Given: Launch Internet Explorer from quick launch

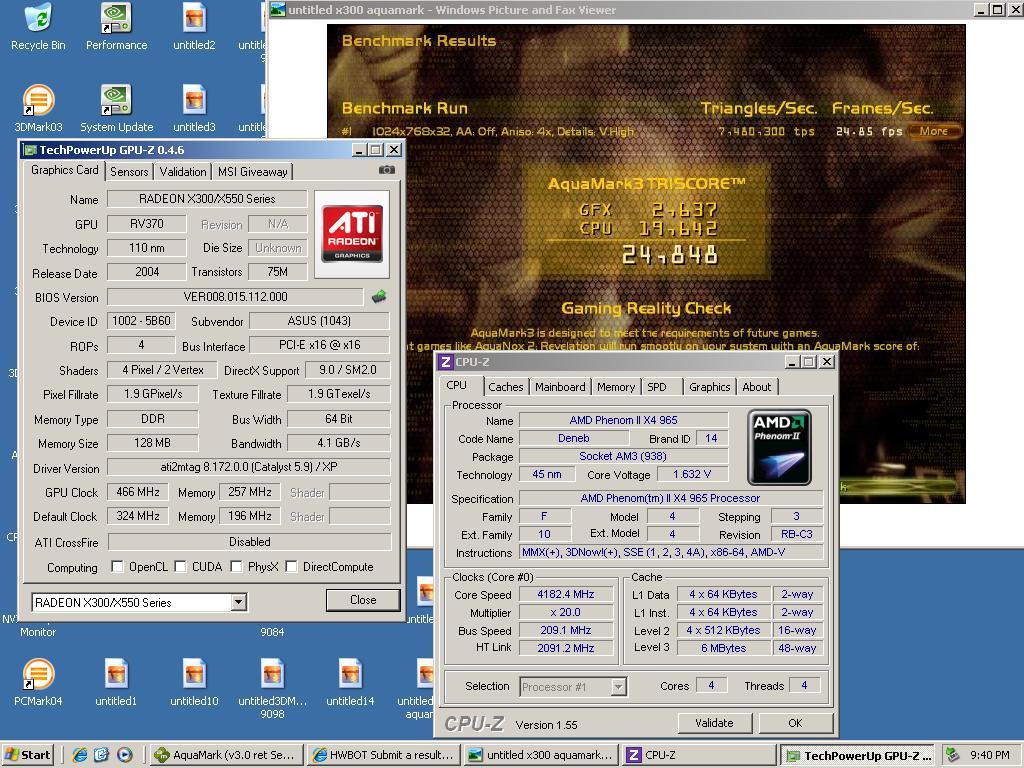Looking at the screenshot, I should click(80, 755).
